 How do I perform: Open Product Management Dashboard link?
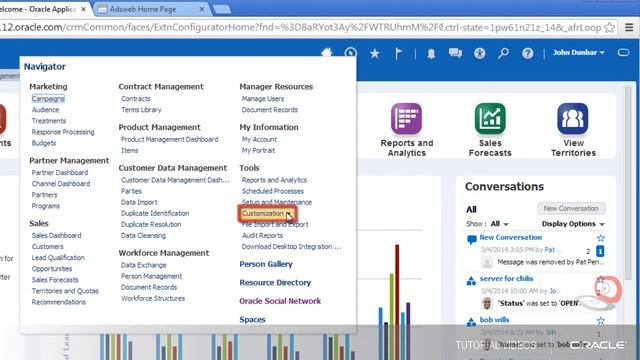pyautogui.click(x=169, y=140)
